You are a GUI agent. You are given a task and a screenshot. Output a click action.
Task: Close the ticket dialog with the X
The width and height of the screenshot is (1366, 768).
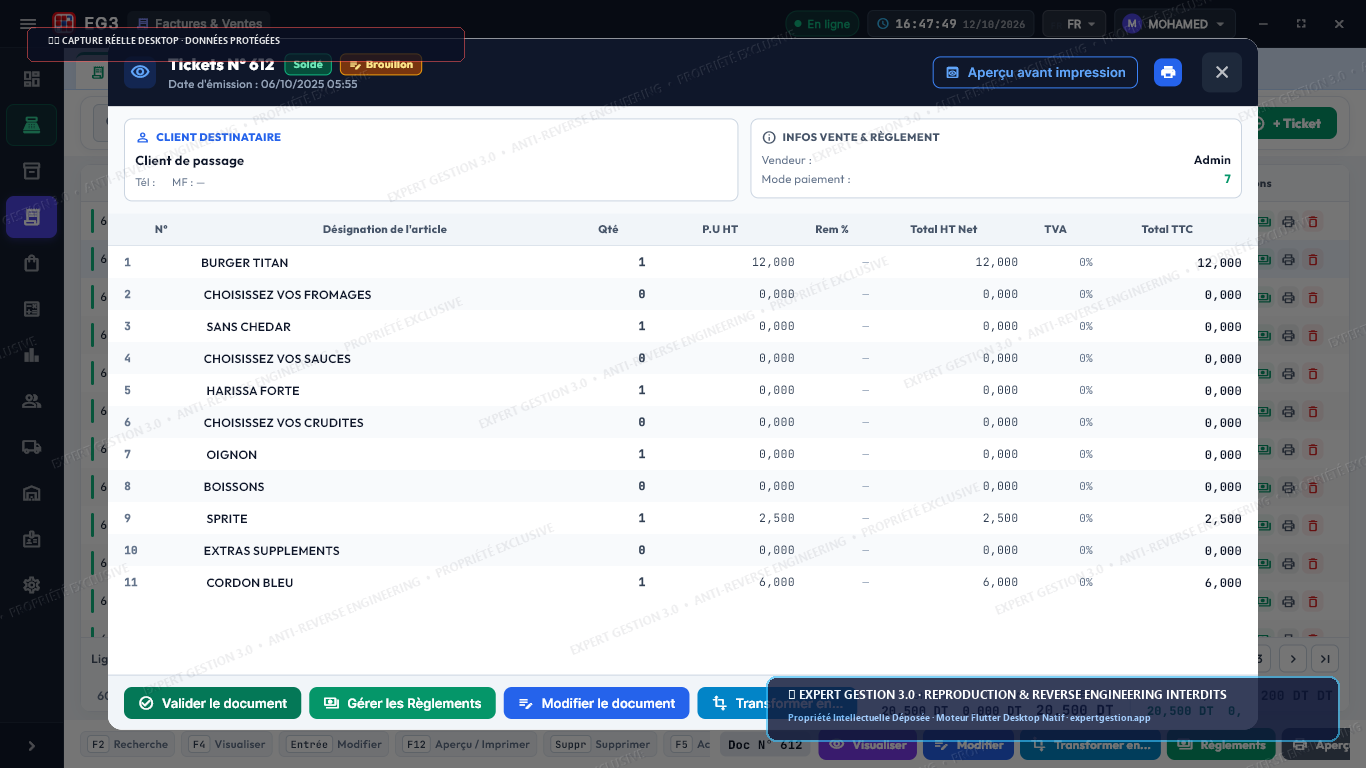click(x=1222, y=72)
